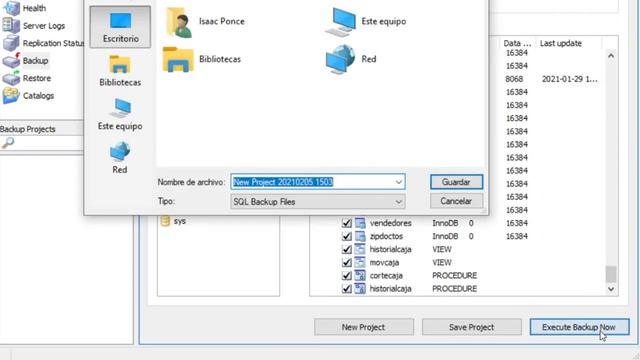This screenshot has height=360, width=640.
Task: Select the cortecaja procedure name
Action: click(386, 275)
